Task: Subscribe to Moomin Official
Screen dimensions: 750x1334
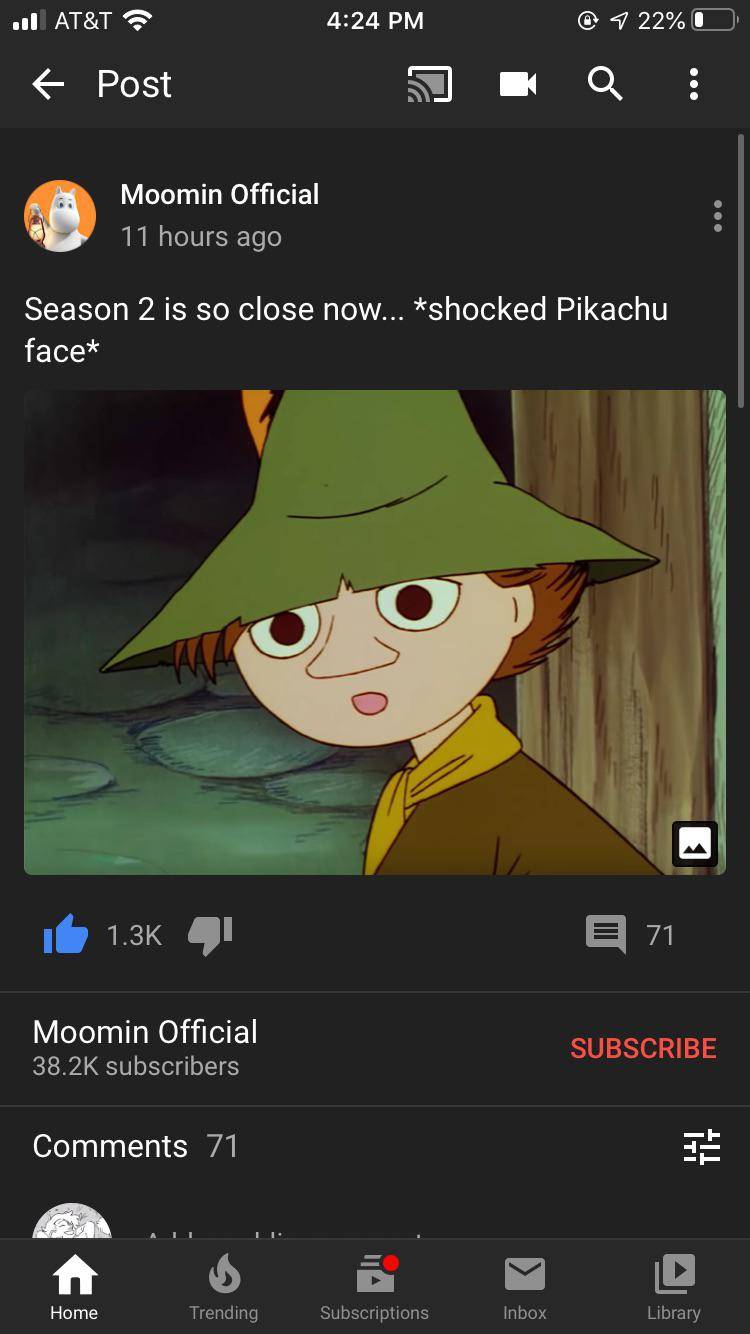Action: [x=643, y=1048]
